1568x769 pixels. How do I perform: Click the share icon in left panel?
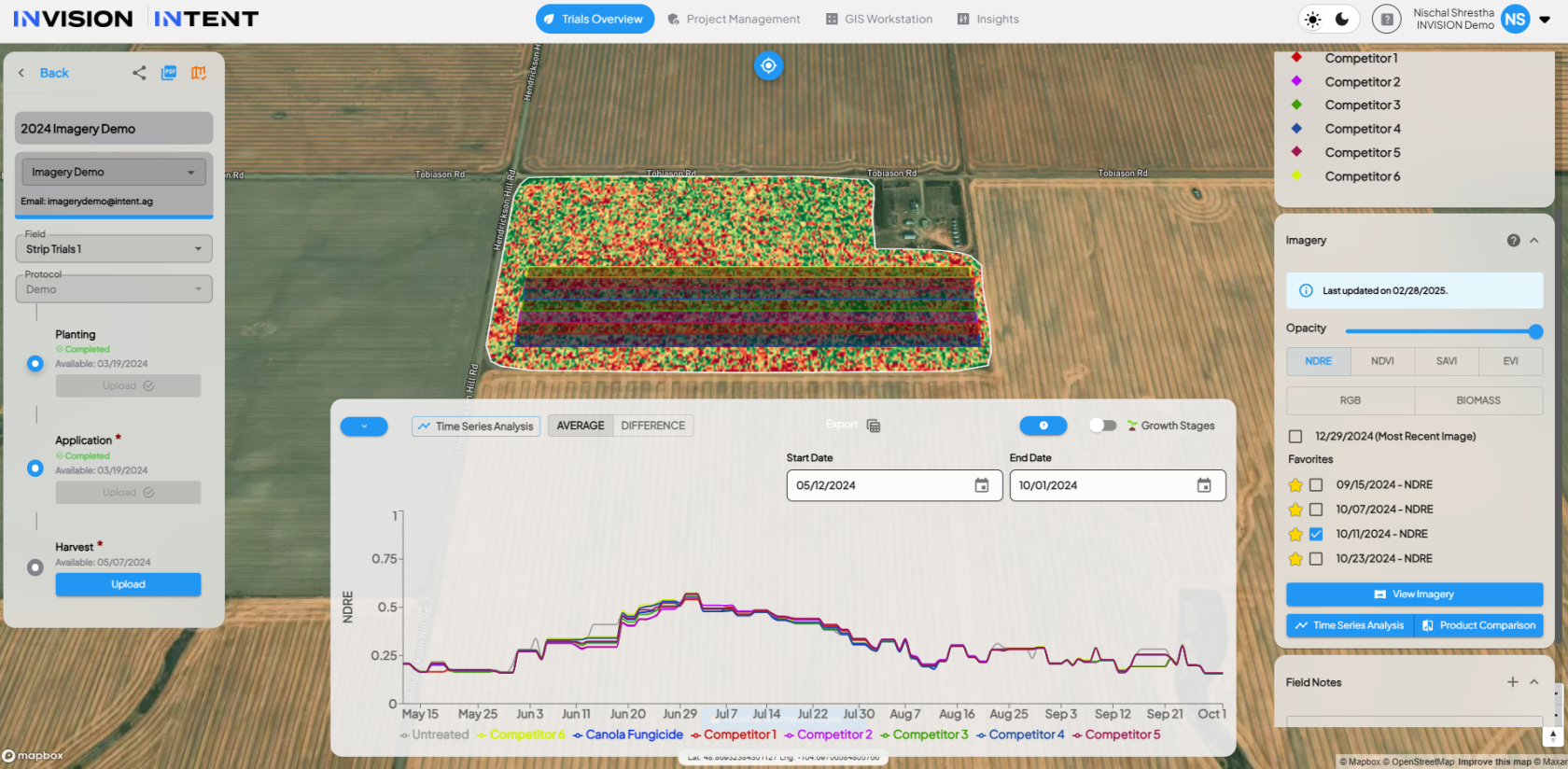point(139,73)
